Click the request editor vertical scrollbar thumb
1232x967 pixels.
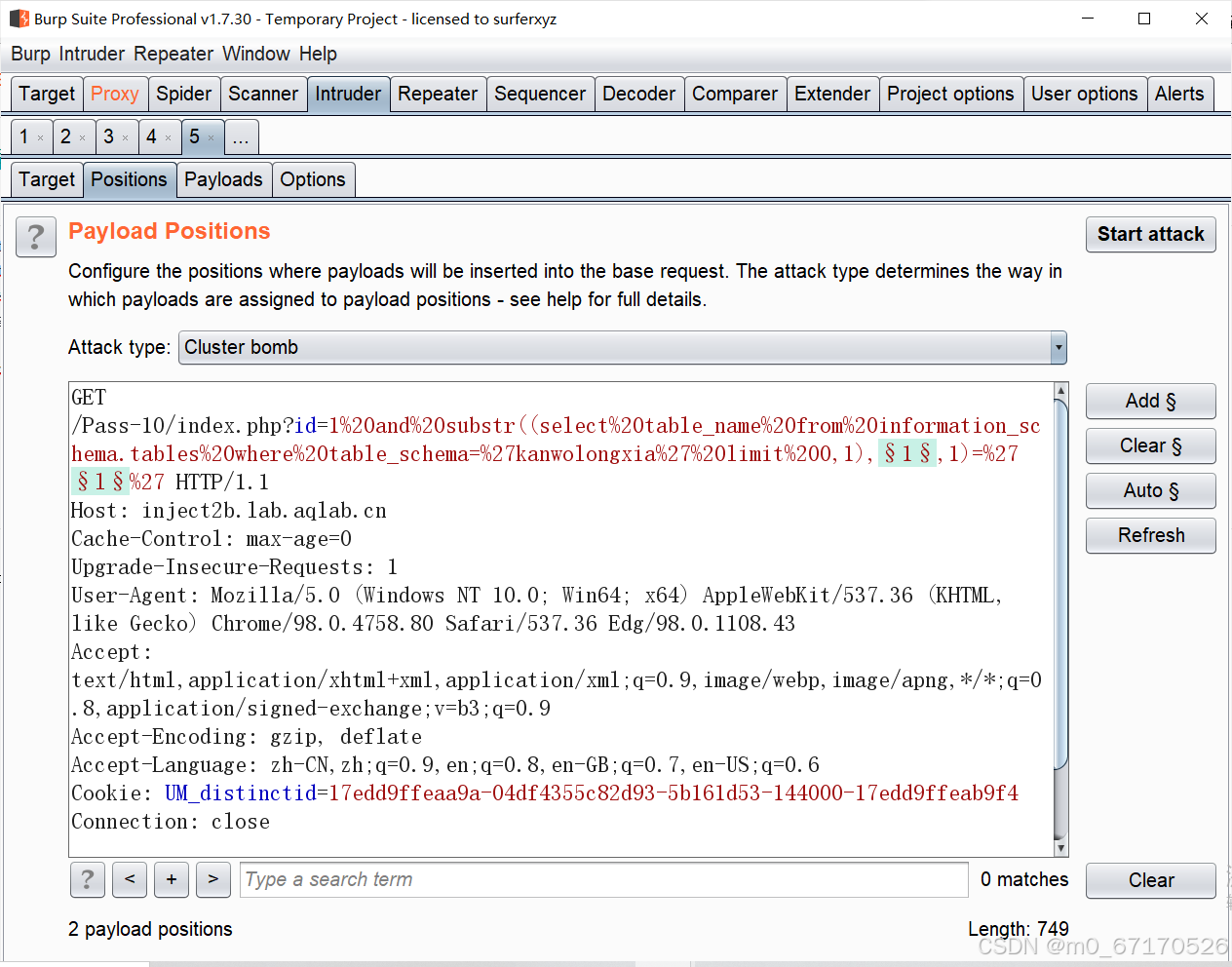[x=1061, y=585]
